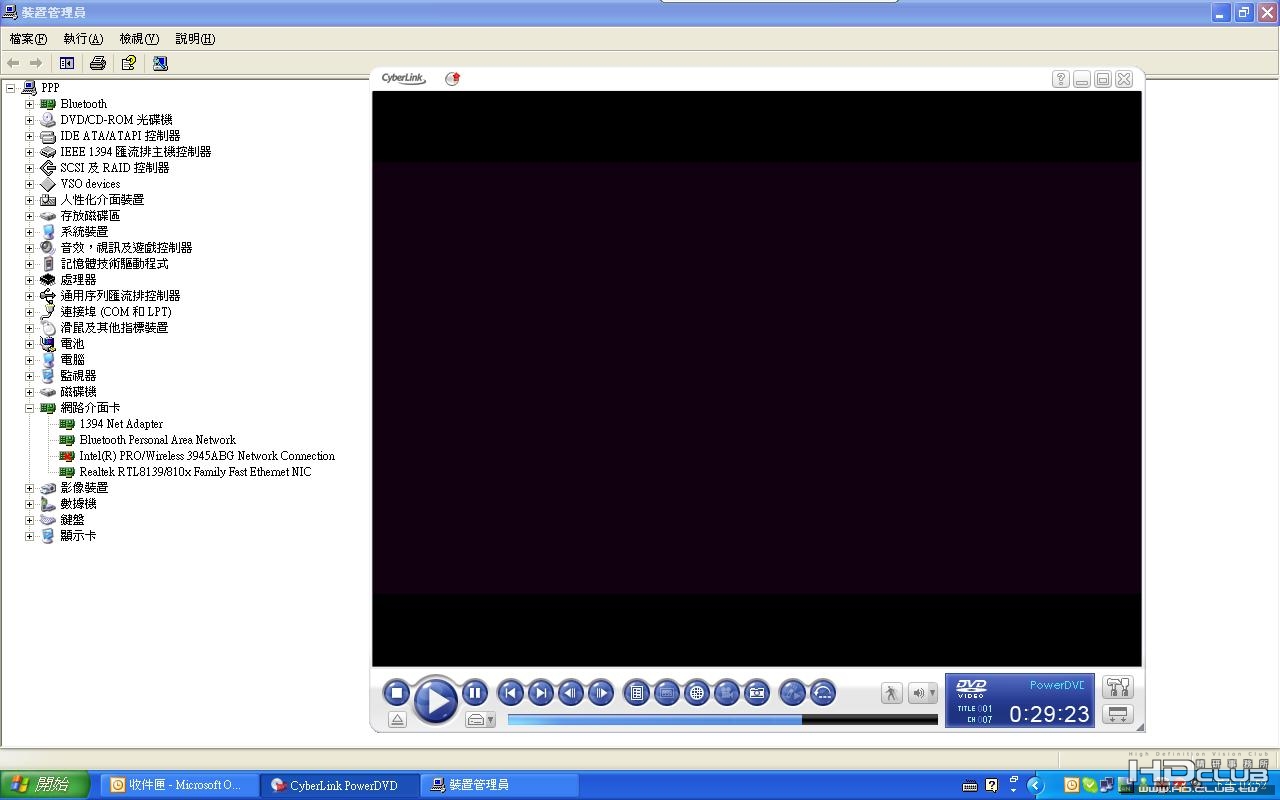1280x800 pixels.
Task: Click the AB repeat icon in PowerDVD
Action: pyautogui.click(x=792, y=692)
